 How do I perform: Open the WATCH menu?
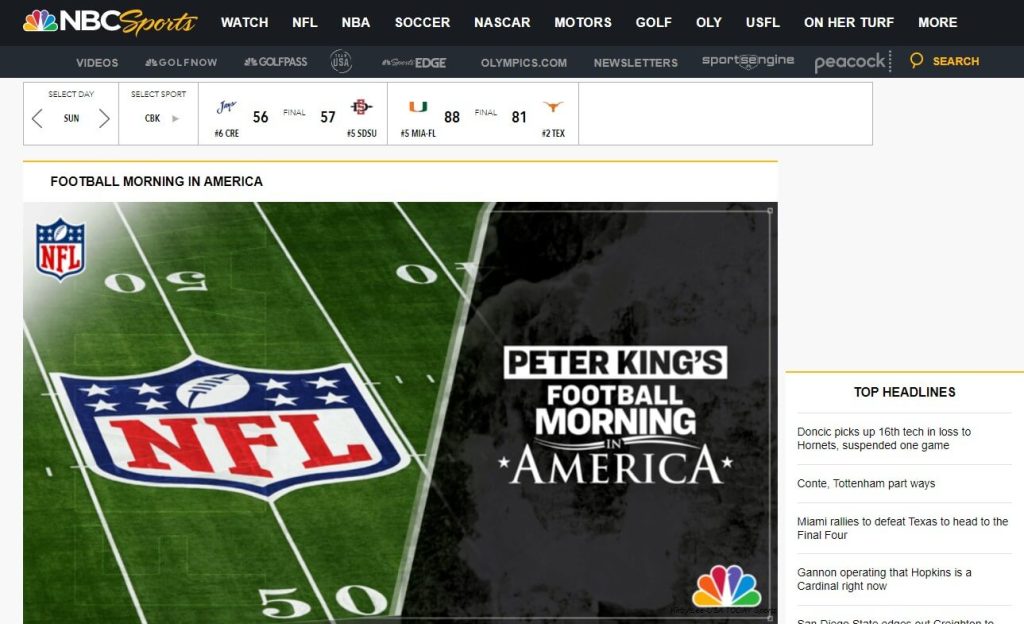click(244, 22)
